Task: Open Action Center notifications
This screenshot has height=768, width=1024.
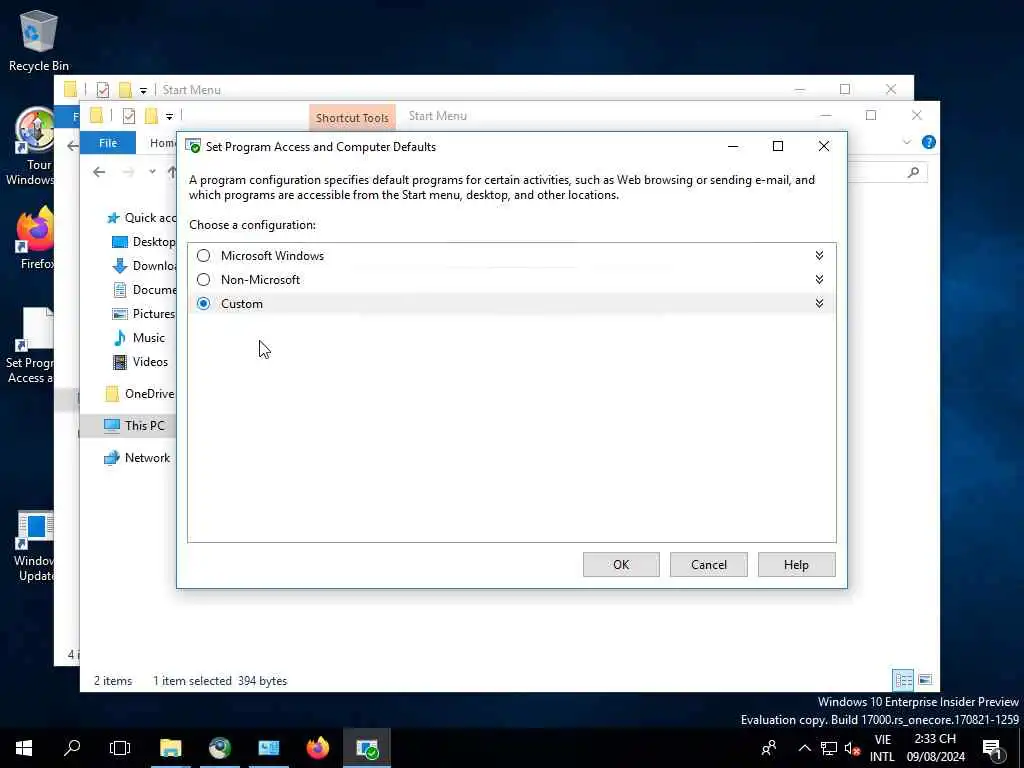Action: (x=993, y=748)
